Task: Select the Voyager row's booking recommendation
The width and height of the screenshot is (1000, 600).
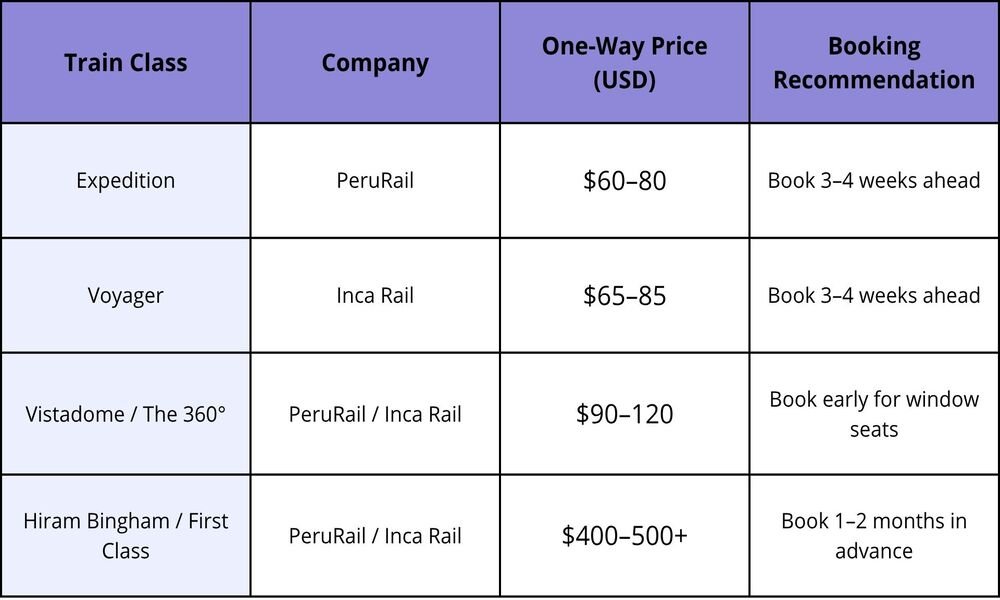Action: (x=873, y=296)
